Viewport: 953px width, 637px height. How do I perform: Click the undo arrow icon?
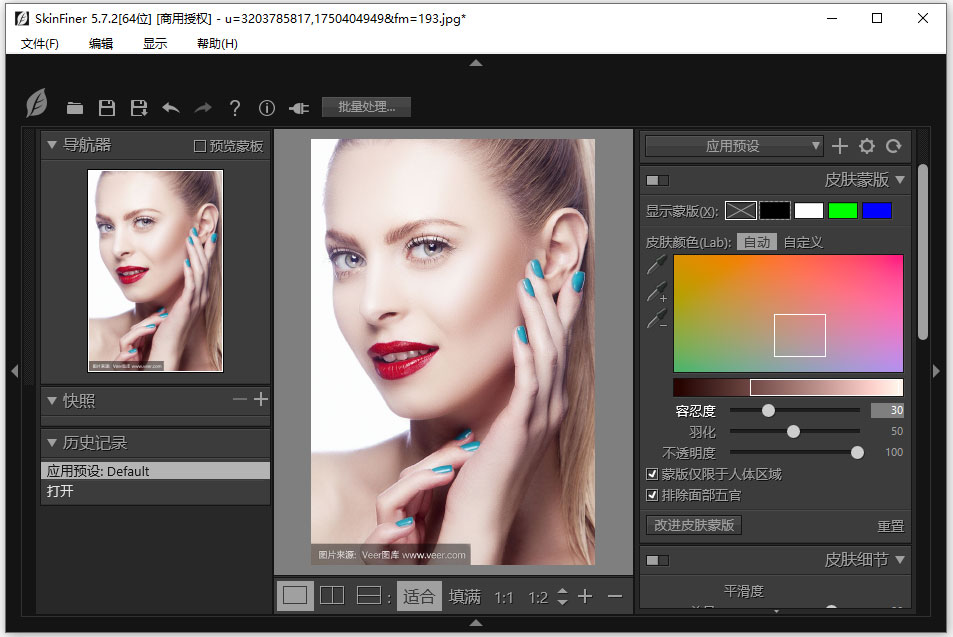(171, 108)
